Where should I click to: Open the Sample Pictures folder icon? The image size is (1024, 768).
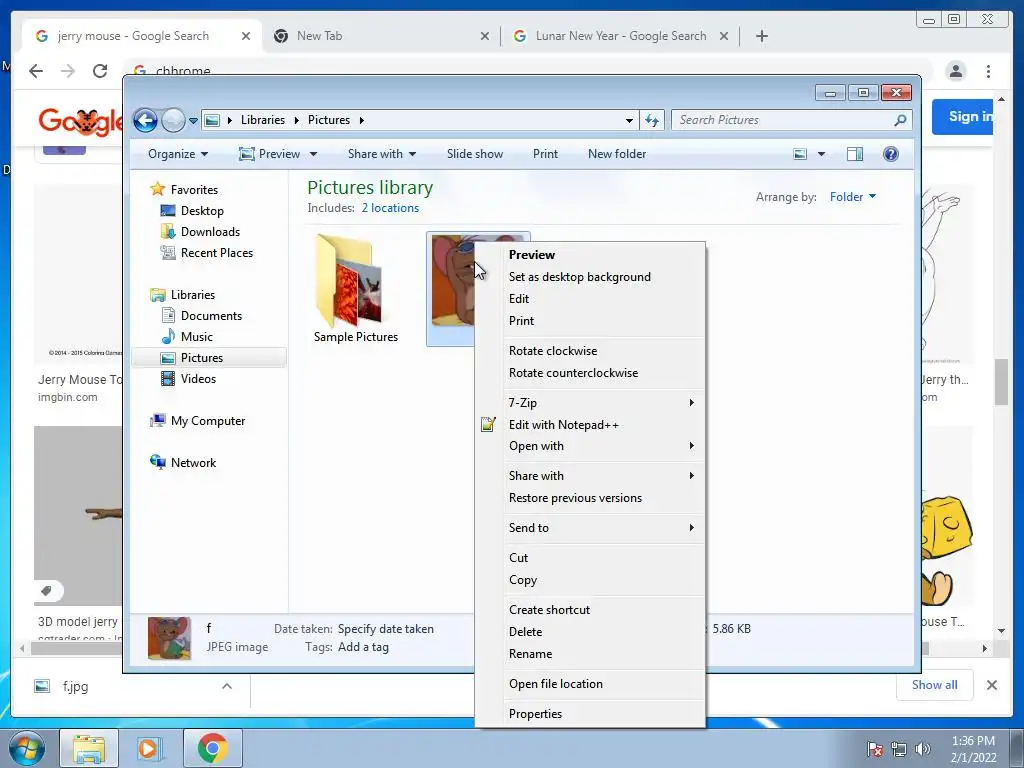349,281
